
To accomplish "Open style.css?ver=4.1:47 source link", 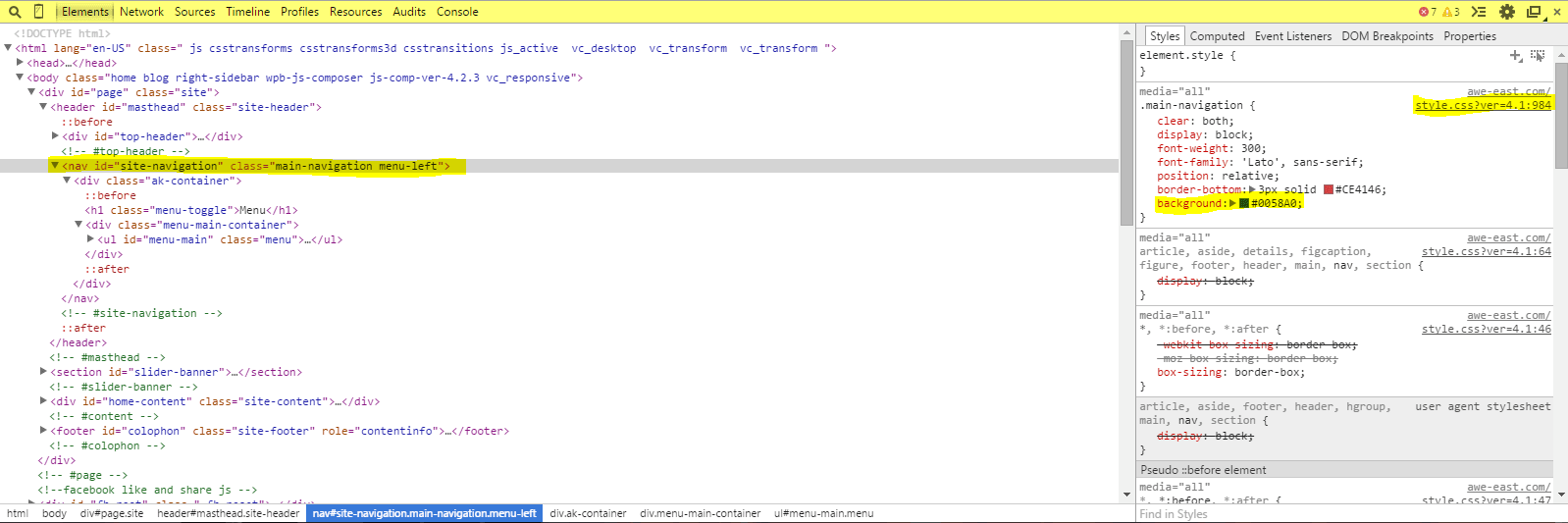I will [x=1486, y=500].
